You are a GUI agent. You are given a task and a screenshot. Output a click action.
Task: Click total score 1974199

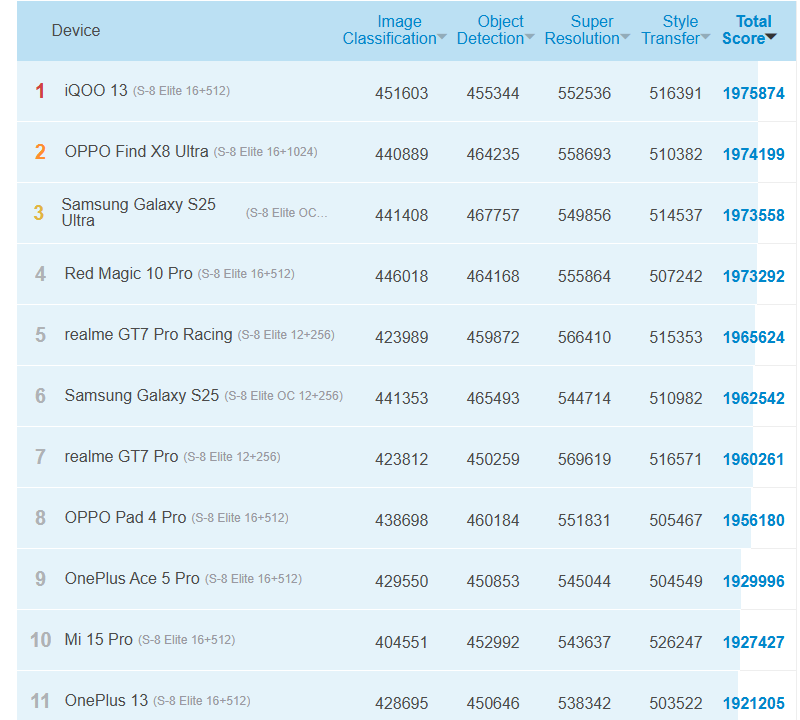[754, 154]
